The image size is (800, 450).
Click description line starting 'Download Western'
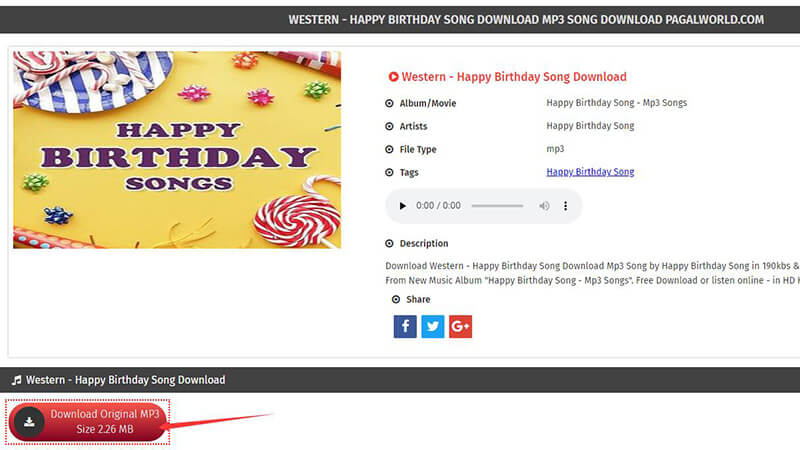click(x=592, y=266)
